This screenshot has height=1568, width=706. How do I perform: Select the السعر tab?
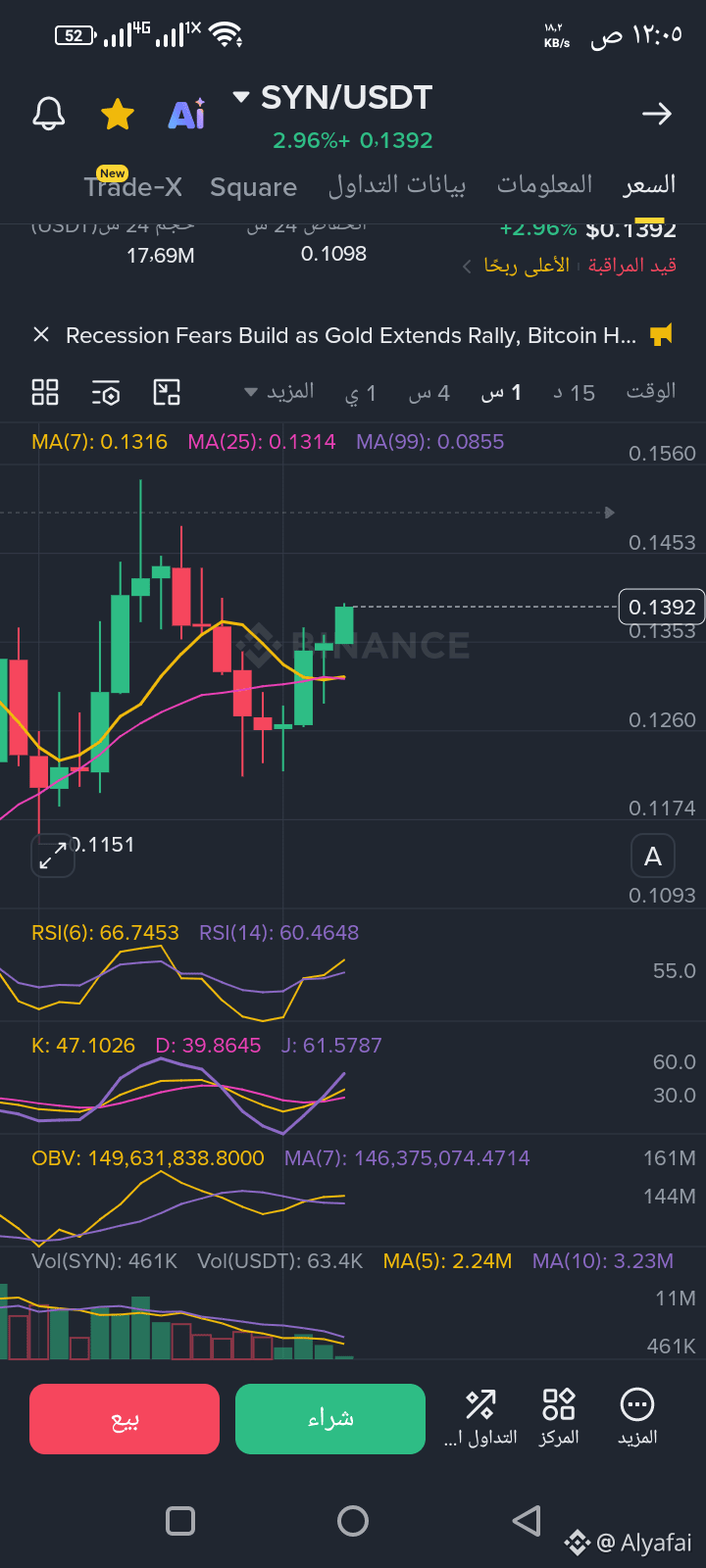tap(649, 184)
